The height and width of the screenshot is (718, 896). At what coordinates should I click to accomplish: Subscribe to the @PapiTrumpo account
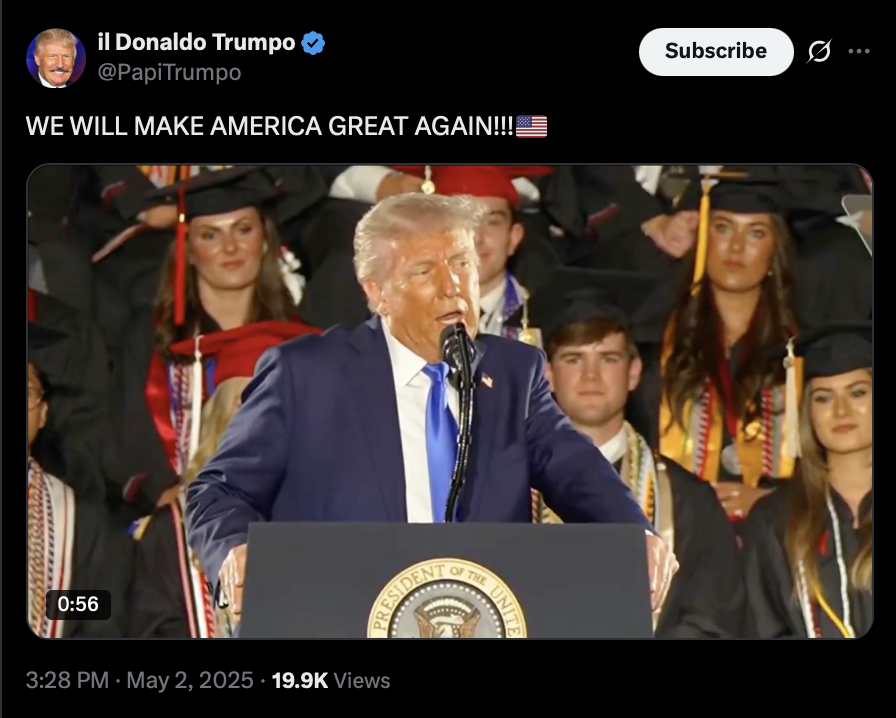716,51
